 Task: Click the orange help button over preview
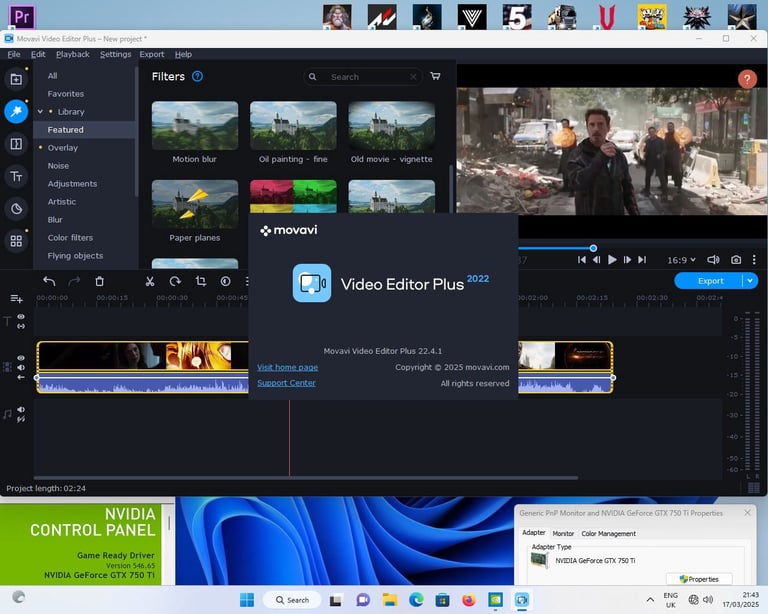[747, 79]
